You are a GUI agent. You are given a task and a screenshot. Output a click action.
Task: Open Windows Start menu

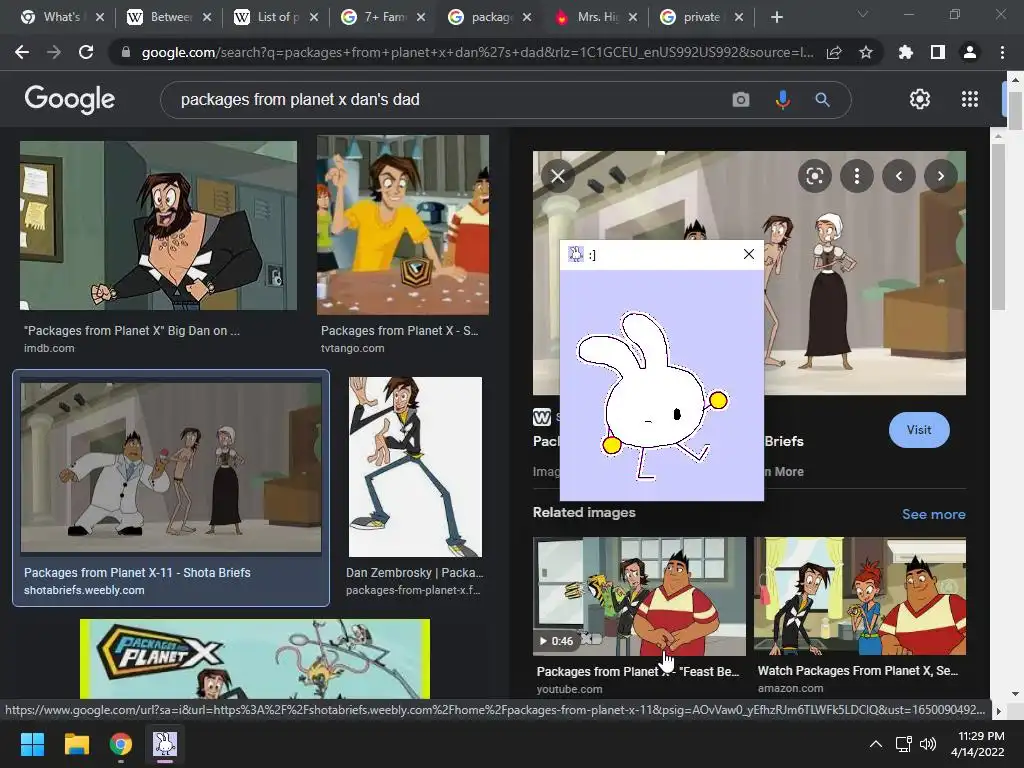tap(32, 744)
